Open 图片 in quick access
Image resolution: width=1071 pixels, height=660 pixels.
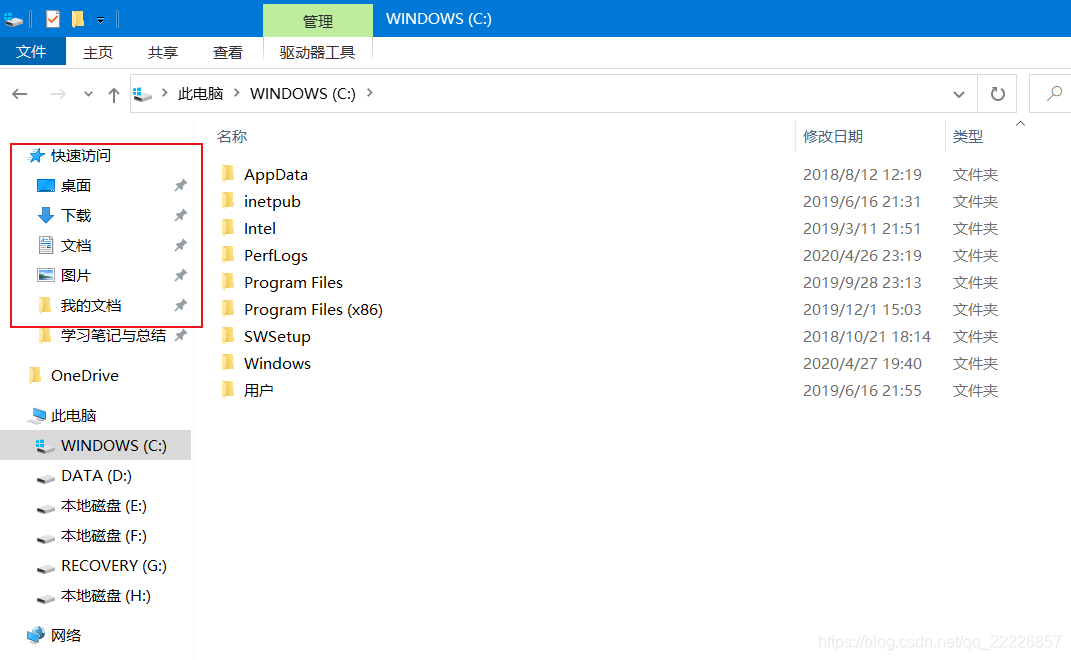pos(75,276)
